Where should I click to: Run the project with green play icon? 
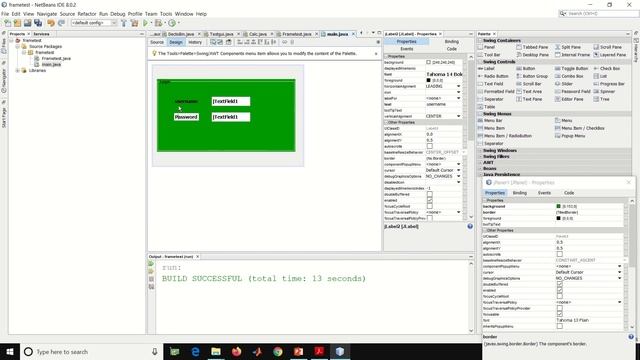tap(145, 23)
